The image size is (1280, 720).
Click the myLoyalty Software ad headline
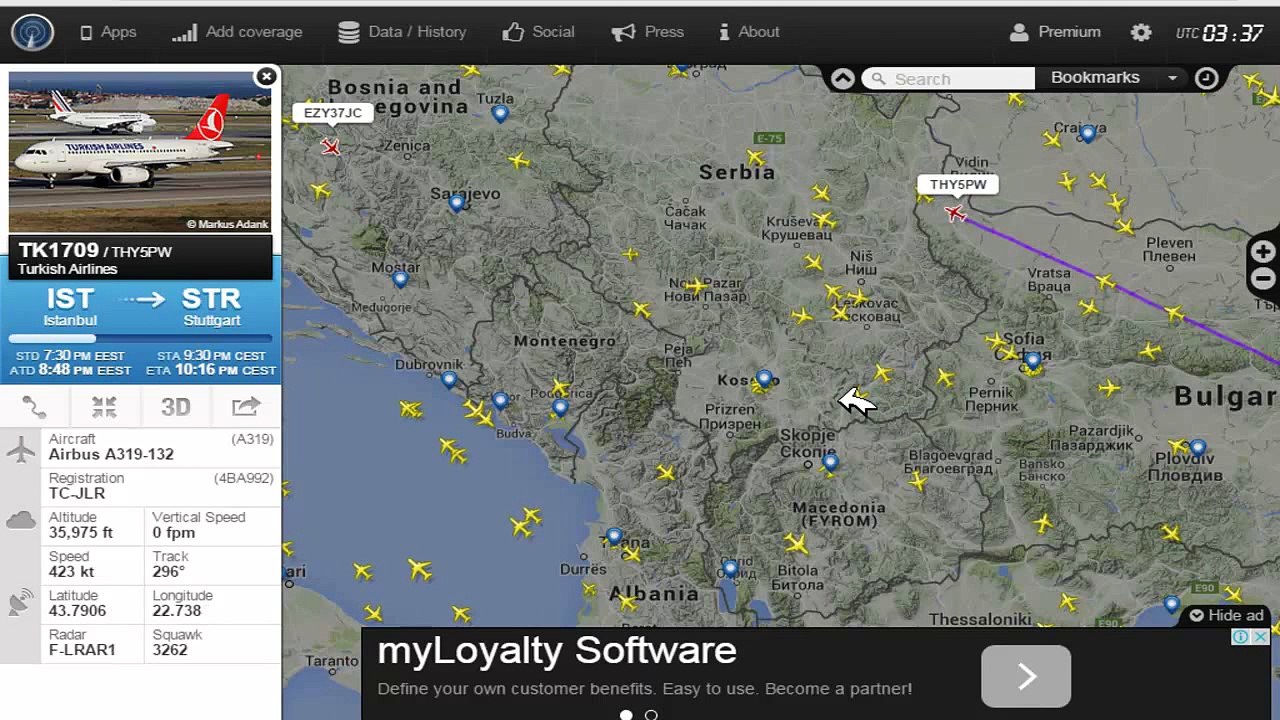point(557,651)
